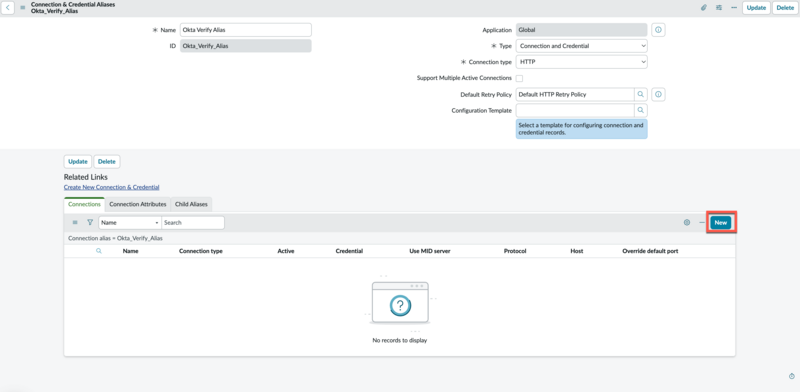Open the Connection type dropdown
The width and height of the screenshot is (800, 392).
coord(582,62)
